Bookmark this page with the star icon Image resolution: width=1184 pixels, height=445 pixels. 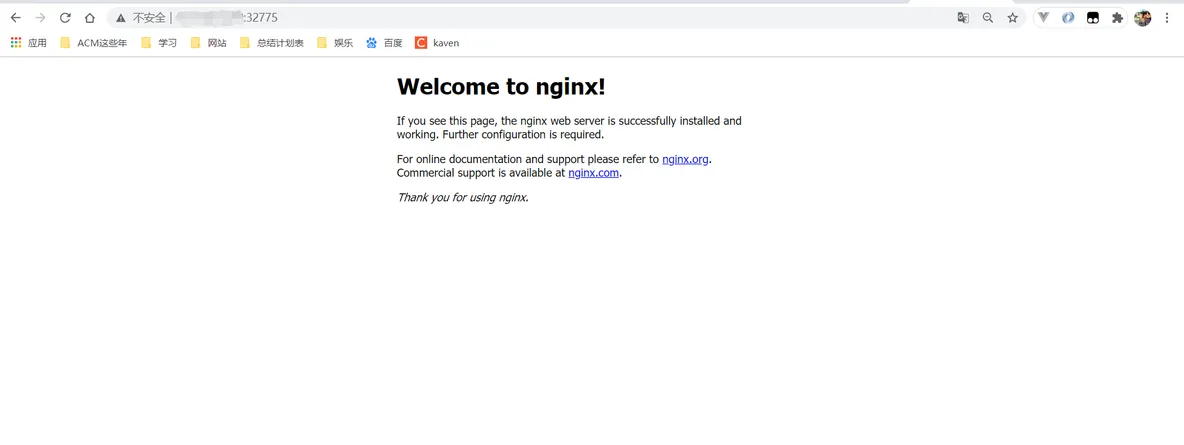pos(1013,18)
